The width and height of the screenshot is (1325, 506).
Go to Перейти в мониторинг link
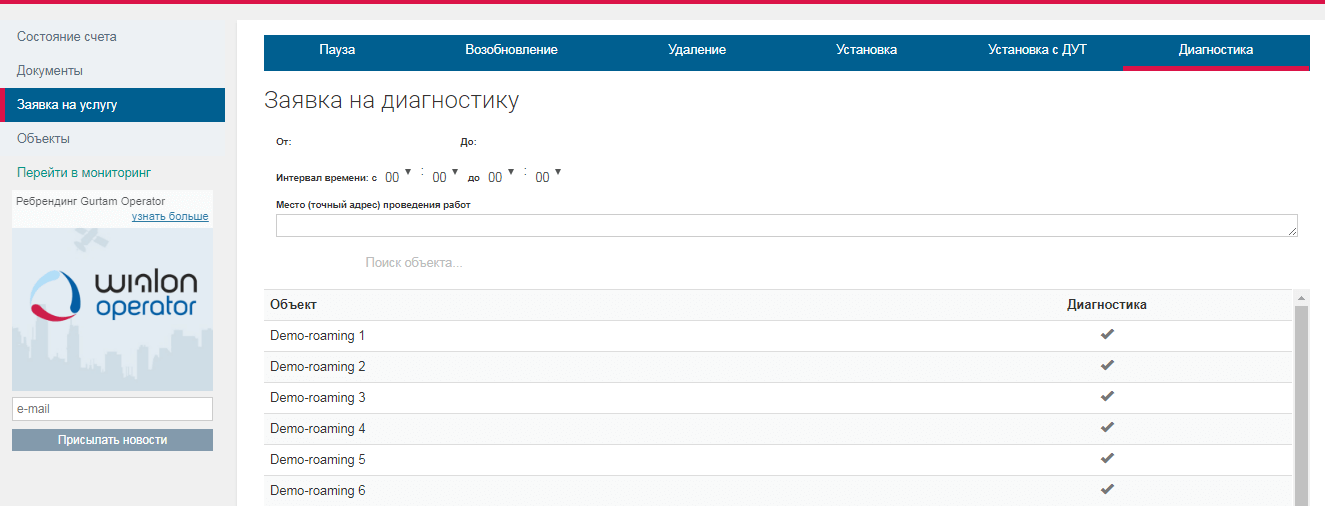tap(84, 172)
